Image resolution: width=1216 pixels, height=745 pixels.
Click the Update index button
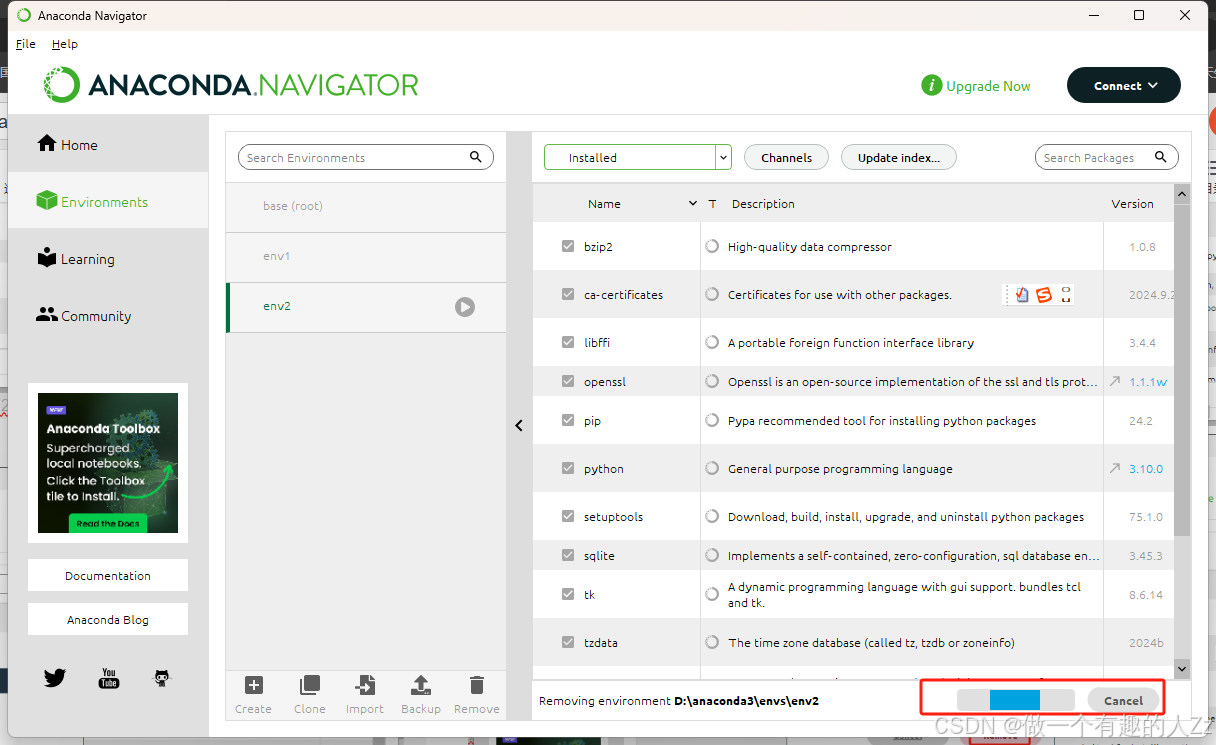click(x=899, y=157)
